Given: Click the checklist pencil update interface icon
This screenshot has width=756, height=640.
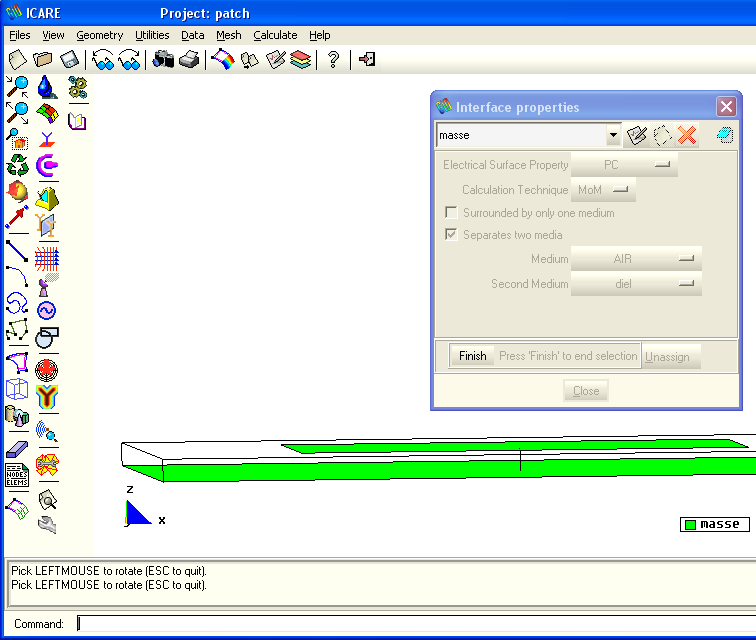Looking at the screenshot, I should tap(636, 135).
